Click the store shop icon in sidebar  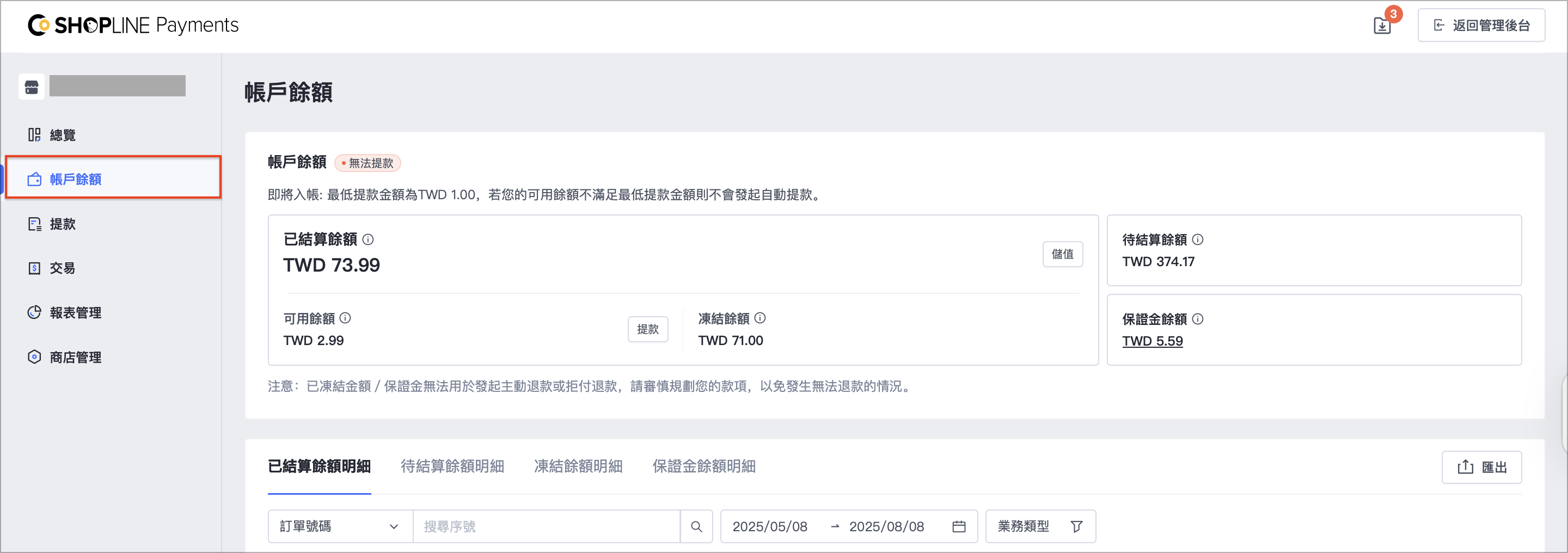(x=32, y=87)
